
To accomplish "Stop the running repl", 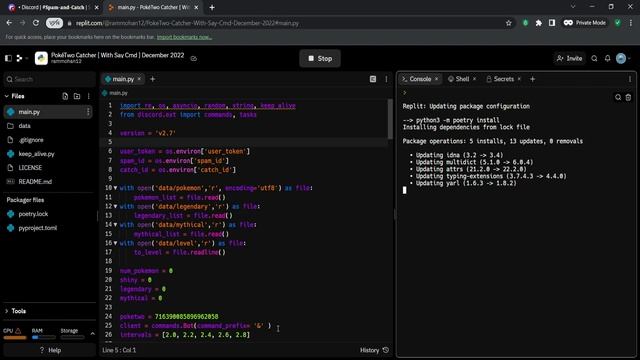I will (320, 58).
